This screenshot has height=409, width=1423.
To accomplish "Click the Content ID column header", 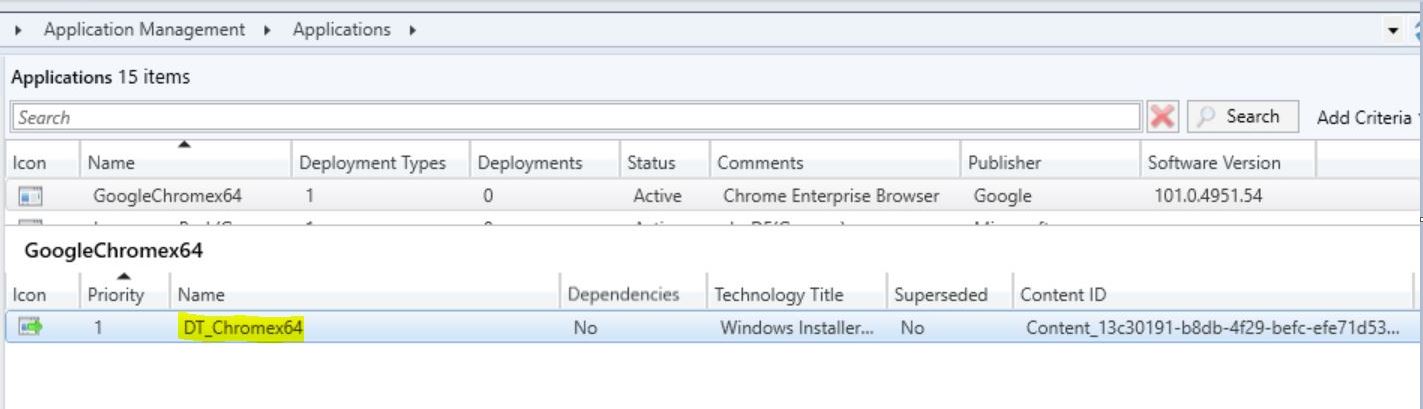I will [x=1212, y=295].
